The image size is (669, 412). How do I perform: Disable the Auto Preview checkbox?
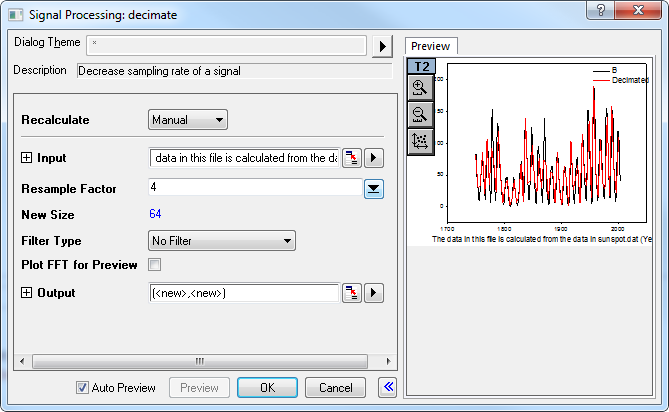[82, 388]
